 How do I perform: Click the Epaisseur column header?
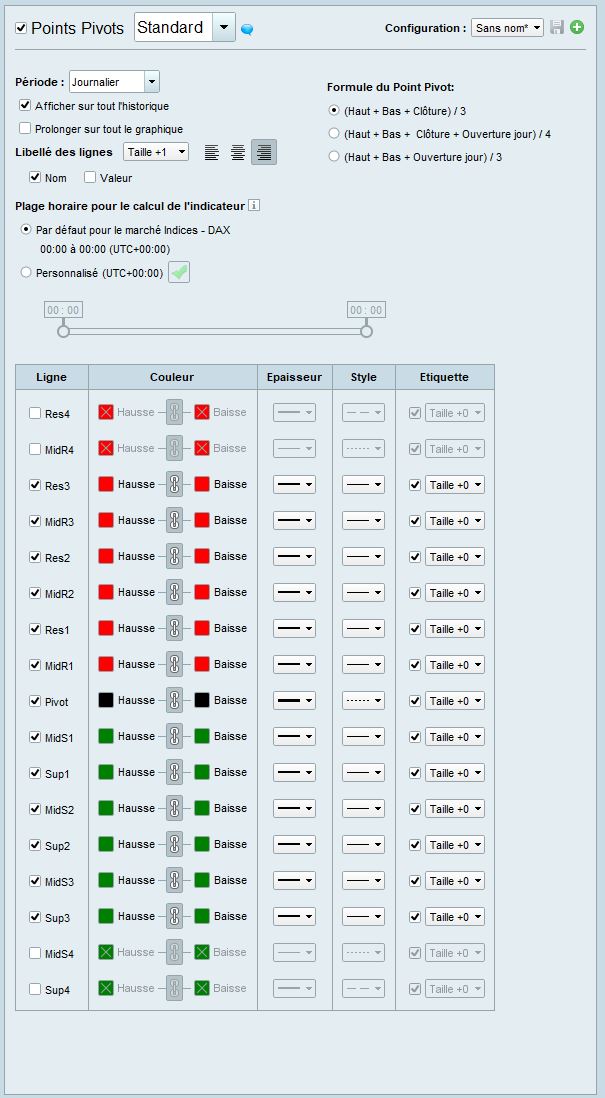click(x=294, y=377)
